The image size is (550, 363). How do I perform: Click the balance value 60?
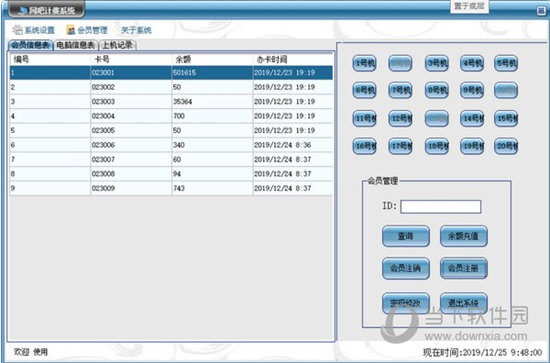(x=177, y=159)
